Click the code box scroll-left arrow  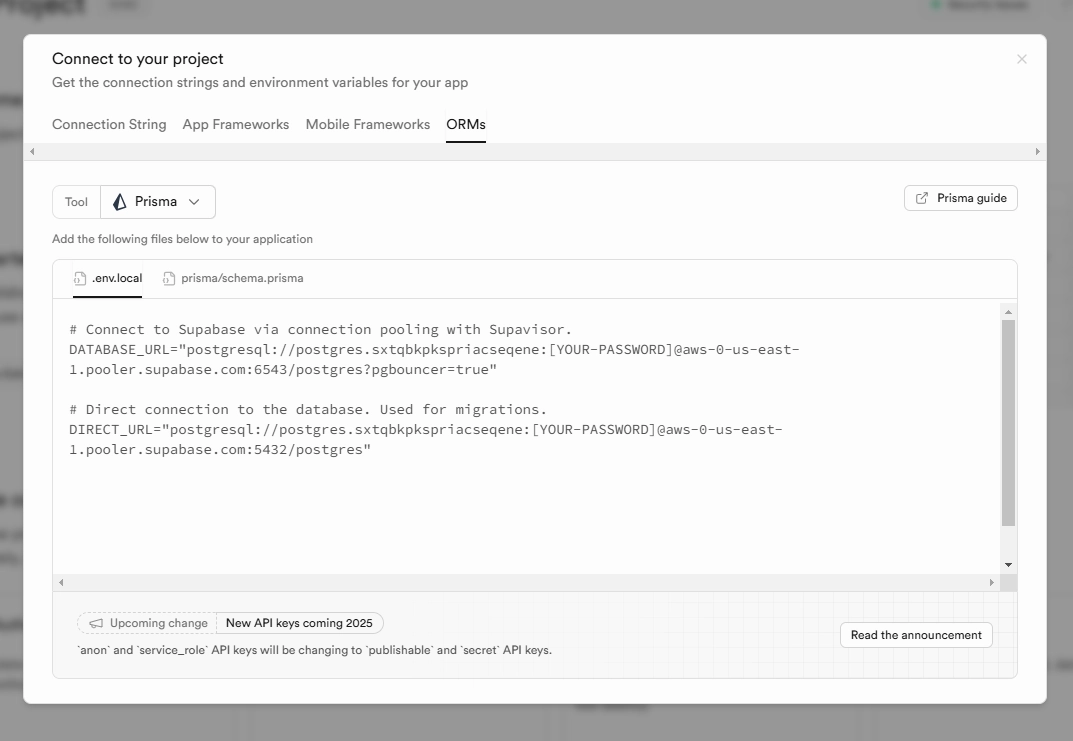pyautogui.click(x=61, y=583)
